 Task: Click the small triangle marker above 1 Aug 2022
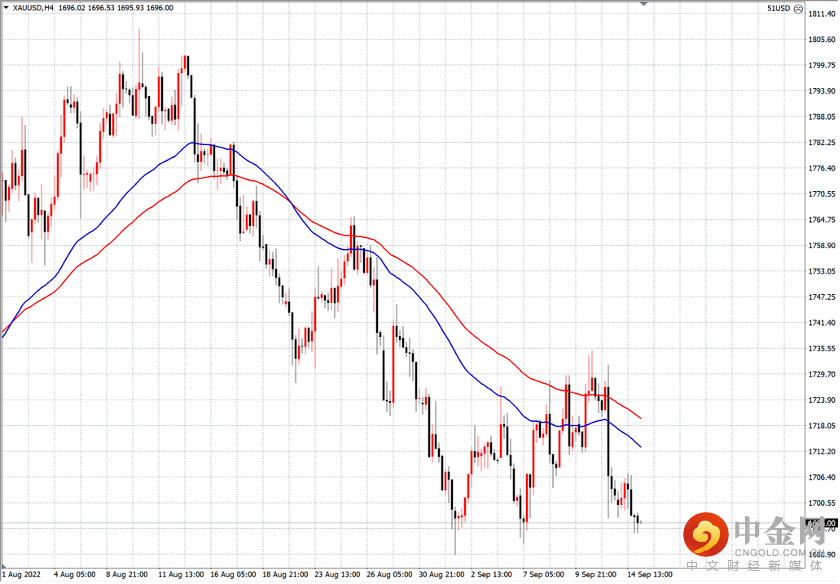[5, 566]
